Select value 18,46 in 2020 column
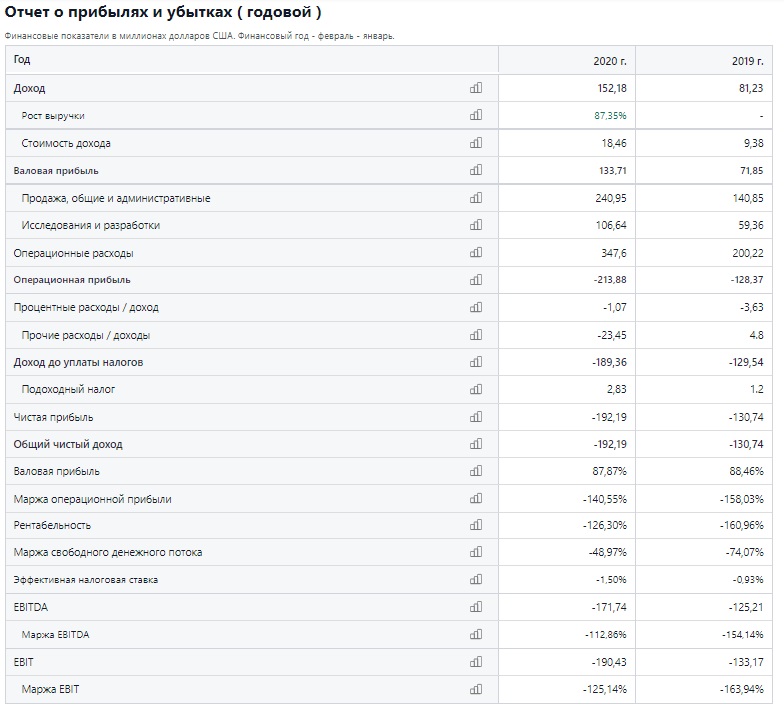 tap(614, 144)
